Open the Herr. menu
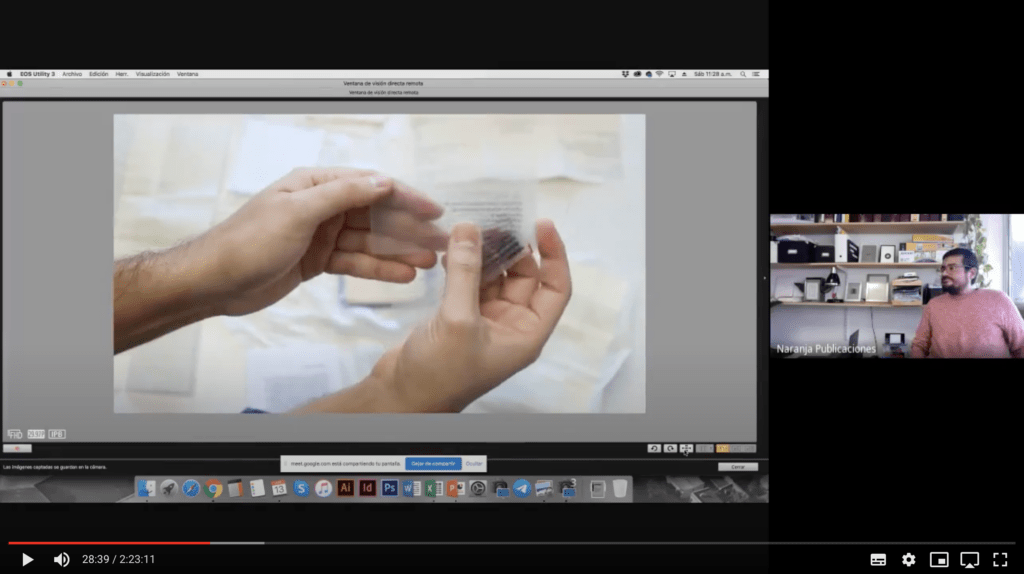 coord(122,74)
